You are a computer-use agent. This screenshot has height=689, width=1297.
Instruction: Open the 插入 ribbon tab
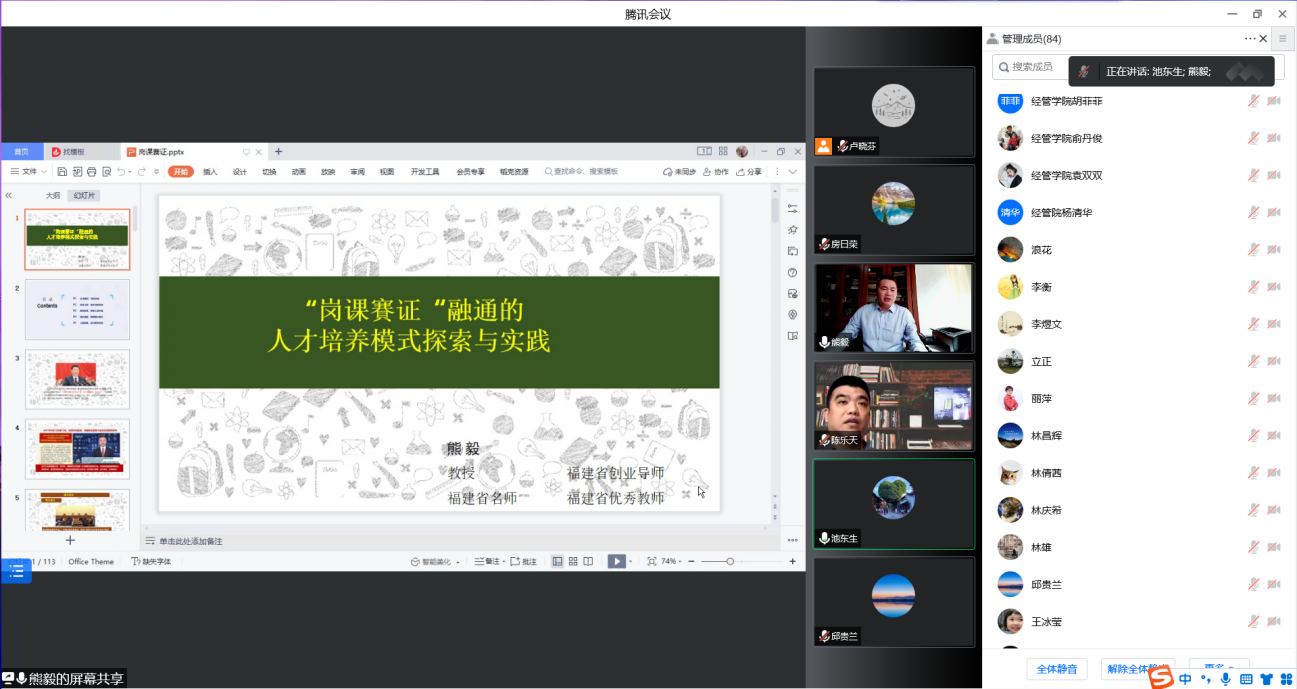point(210,172)
